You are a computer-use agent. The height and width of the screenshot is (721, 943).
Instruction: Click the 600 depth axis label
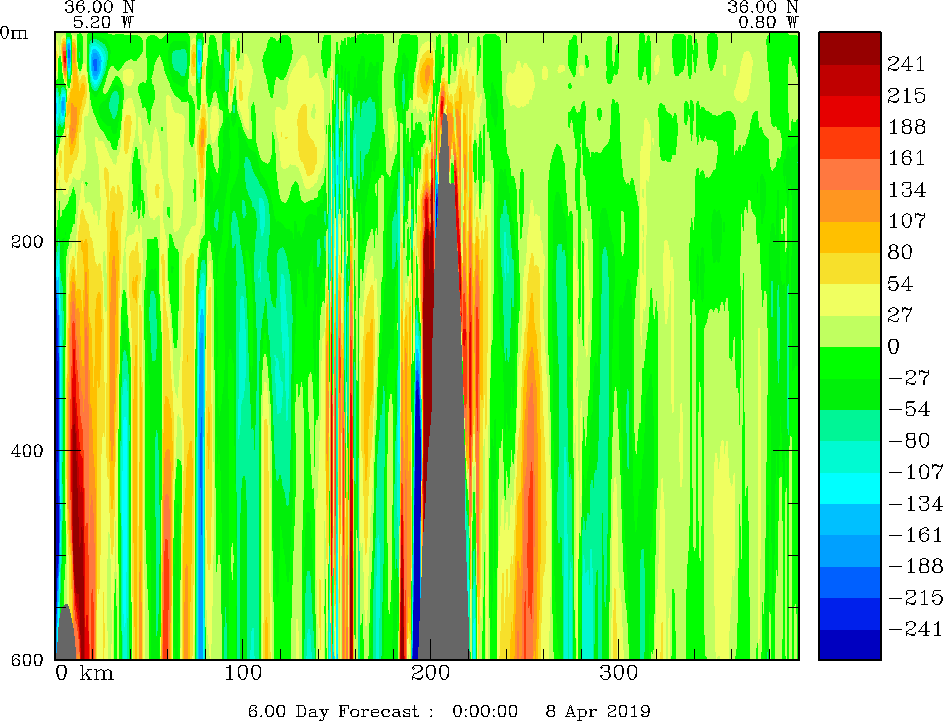click(x=27, y=660)
